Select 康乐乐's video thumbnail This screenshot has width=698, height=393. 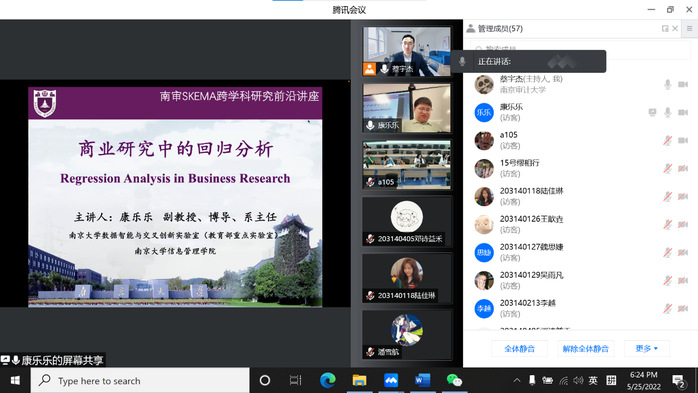(407, 108)
